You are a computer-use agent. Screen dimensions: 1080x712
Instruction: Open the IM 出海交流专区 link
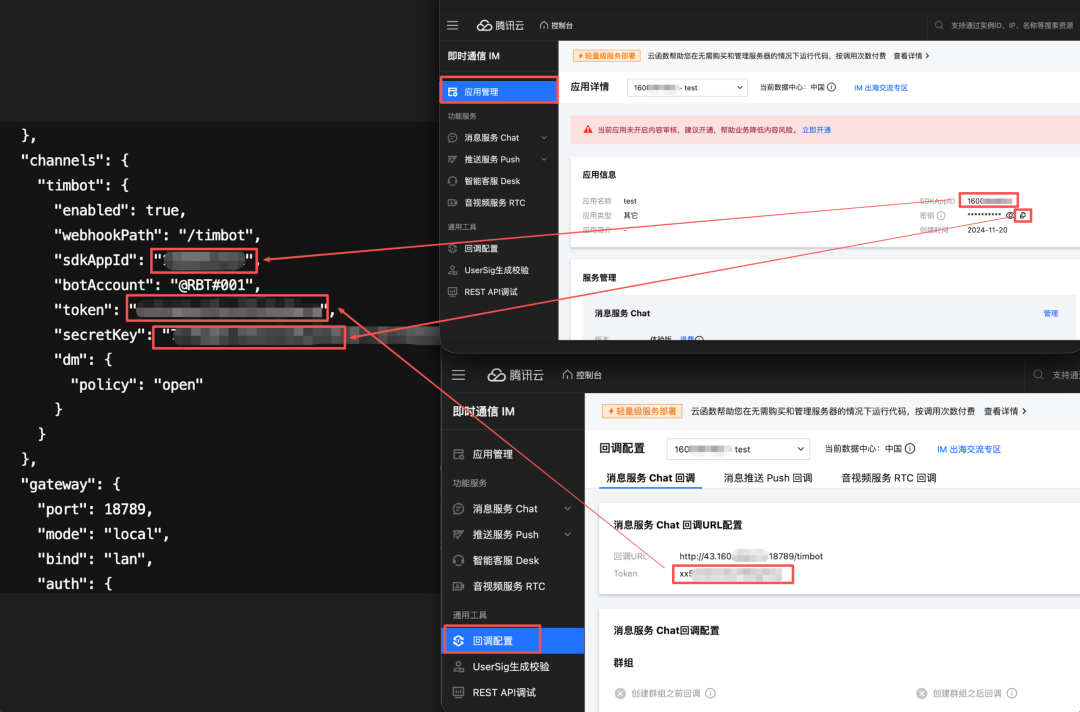tap(880, 87)
